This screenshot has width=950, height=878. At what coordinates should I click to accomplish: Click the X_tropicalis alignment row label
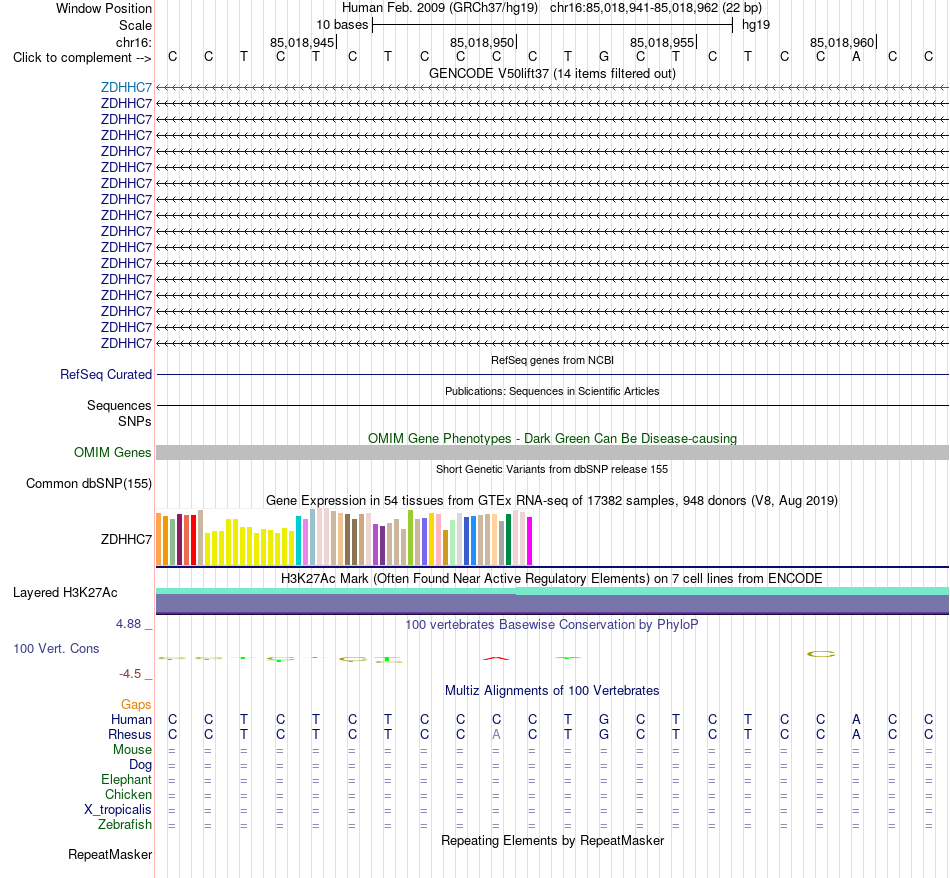[x=118, y=810]
